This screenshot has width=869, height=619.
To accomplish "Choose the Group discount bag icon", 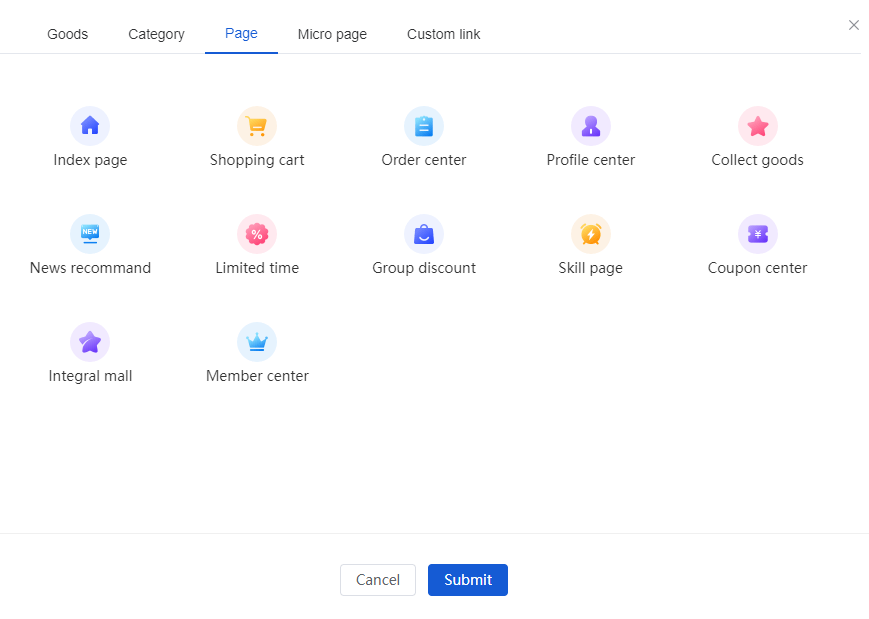I will [424, 234].
